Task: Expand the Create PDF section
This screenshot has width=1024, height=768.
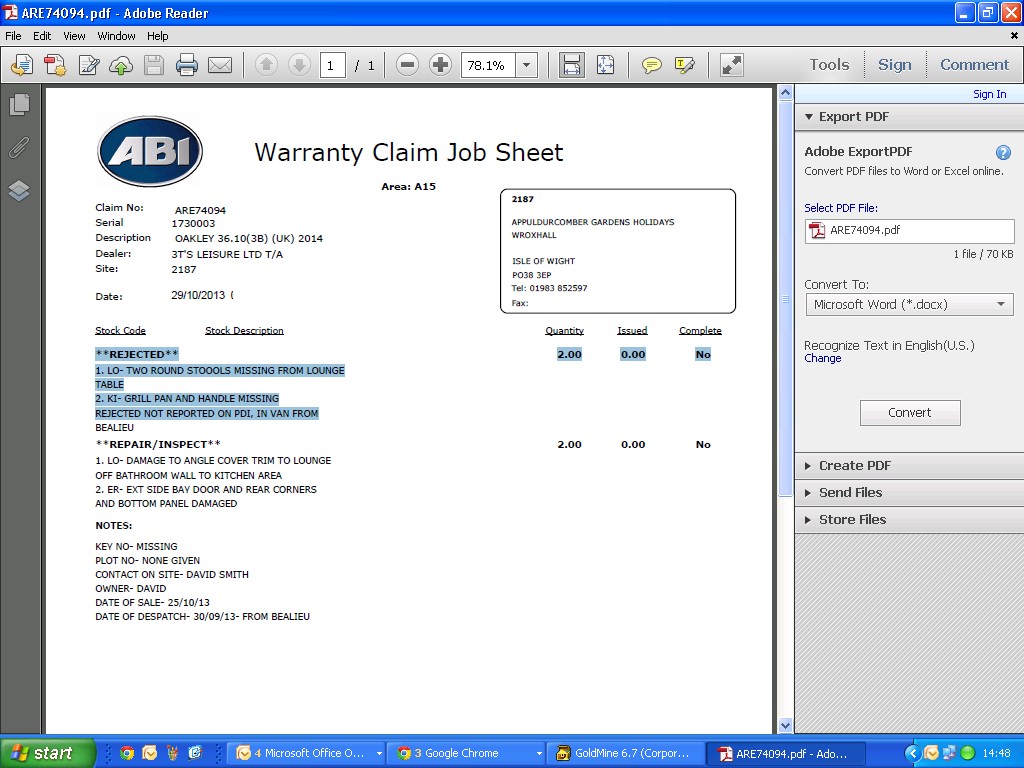Action: [x=855, y=466]
